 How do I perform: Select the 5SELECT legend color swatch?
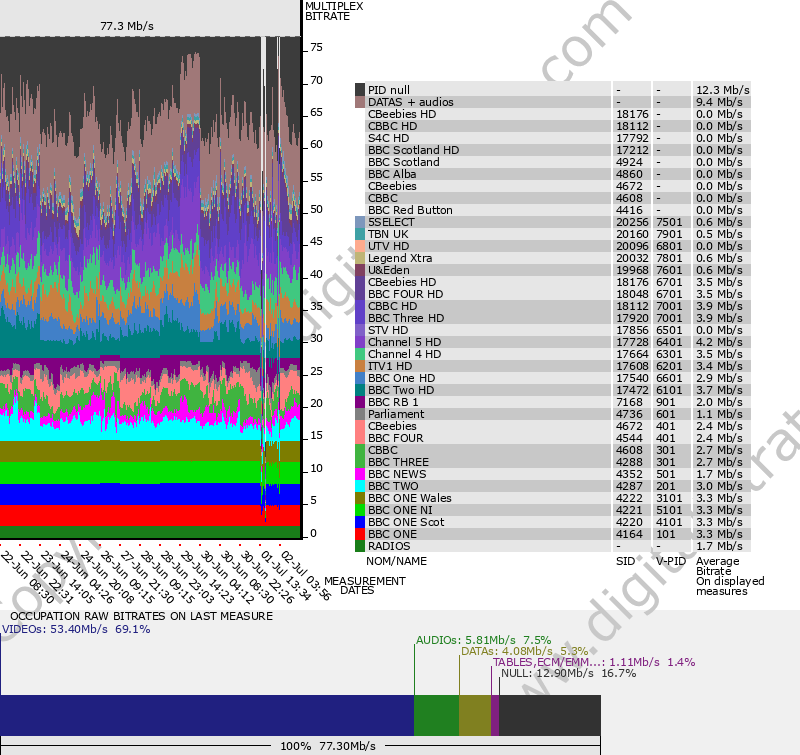(360, 222)
